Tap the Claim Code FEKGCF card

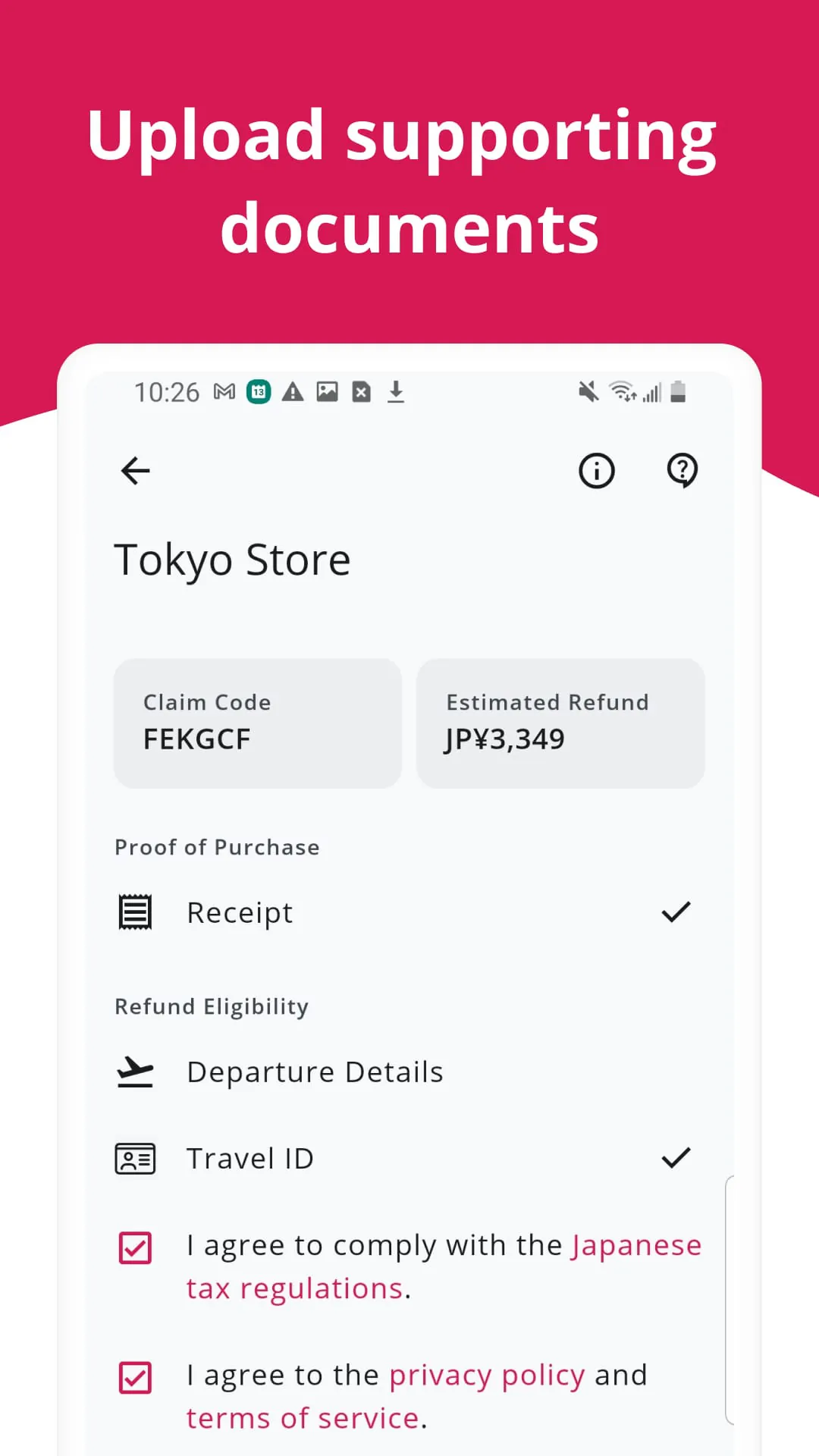click(257, 723)
